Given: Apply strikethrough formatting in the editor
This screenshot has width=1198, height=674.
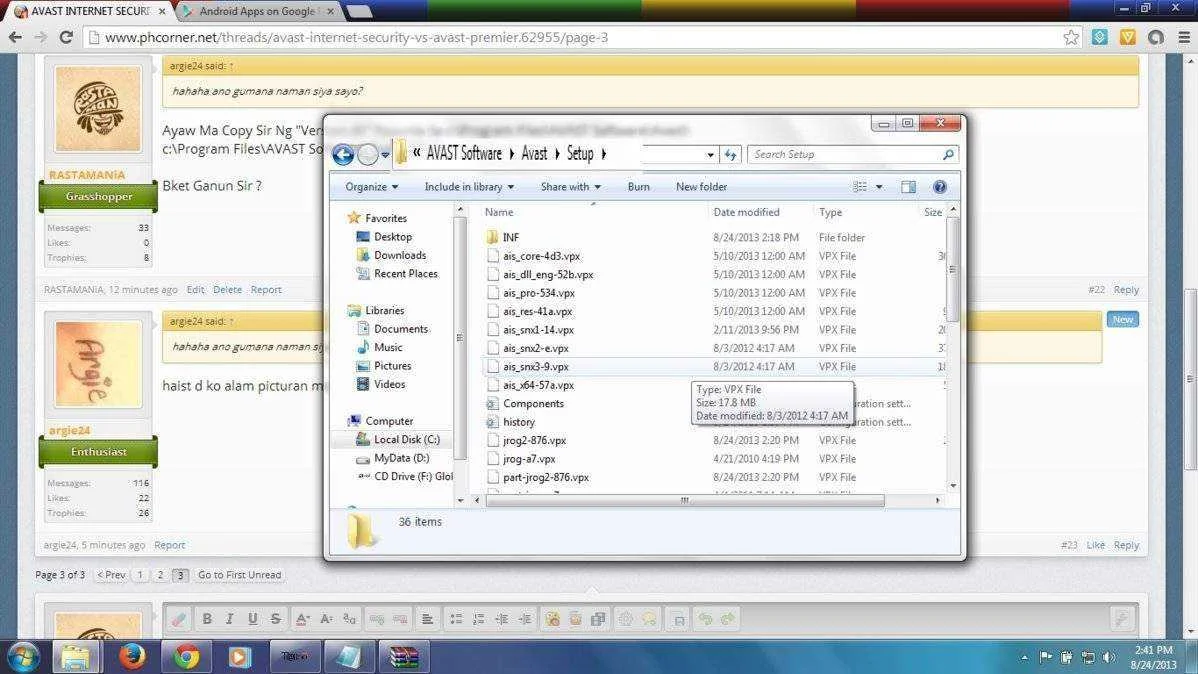Looking at the screenshot, I should [x=275, y=619].
